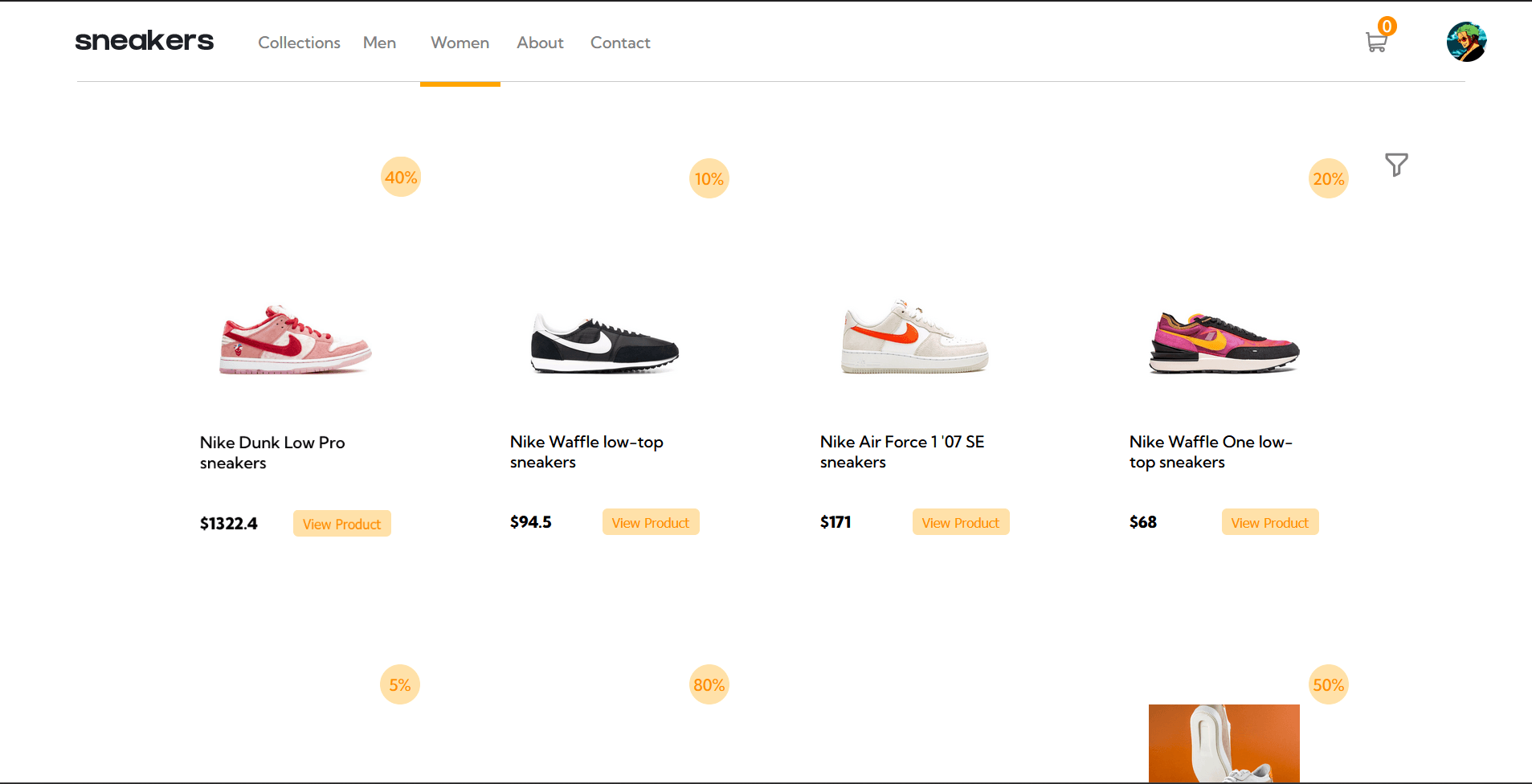Click the white shoe on orange background image
Screen dimensions: 1532x784
coord(1224,744)
